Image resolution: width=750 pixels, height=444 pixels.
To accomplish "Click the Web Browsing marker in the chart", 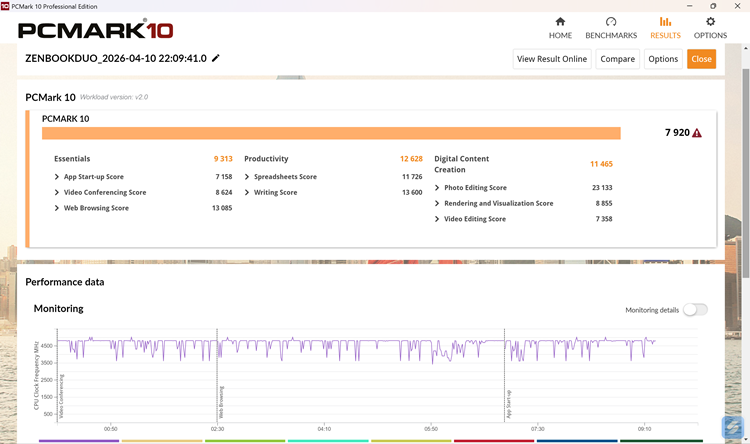I will click(221, 402).
